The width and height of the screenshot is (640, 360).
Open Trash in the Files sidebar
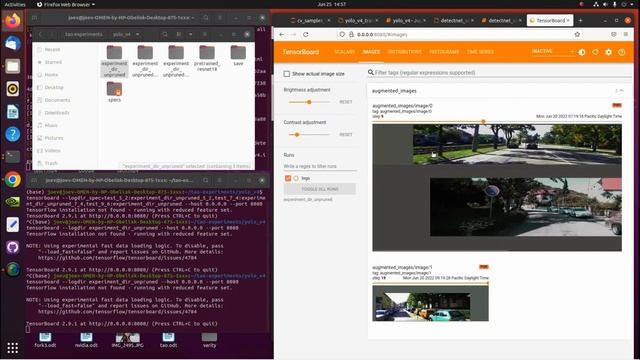click(x=51, y=163)
